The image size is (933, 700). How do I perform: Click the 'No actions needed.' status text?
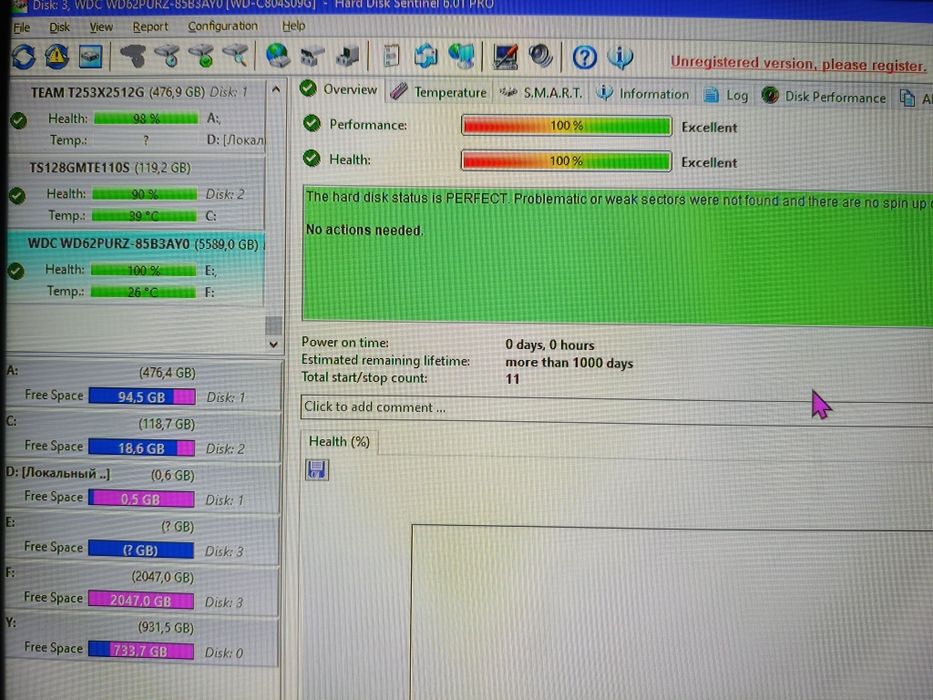tap(364, 230)
